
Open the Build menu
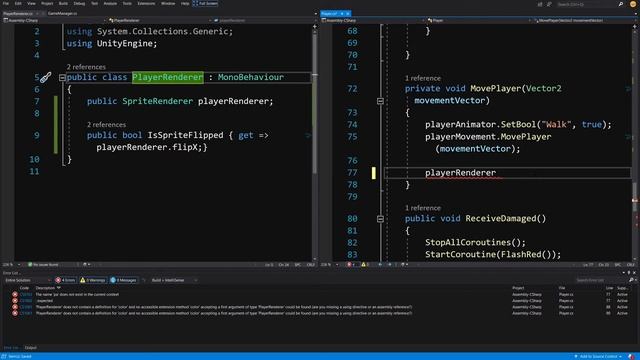pos(63,3)
